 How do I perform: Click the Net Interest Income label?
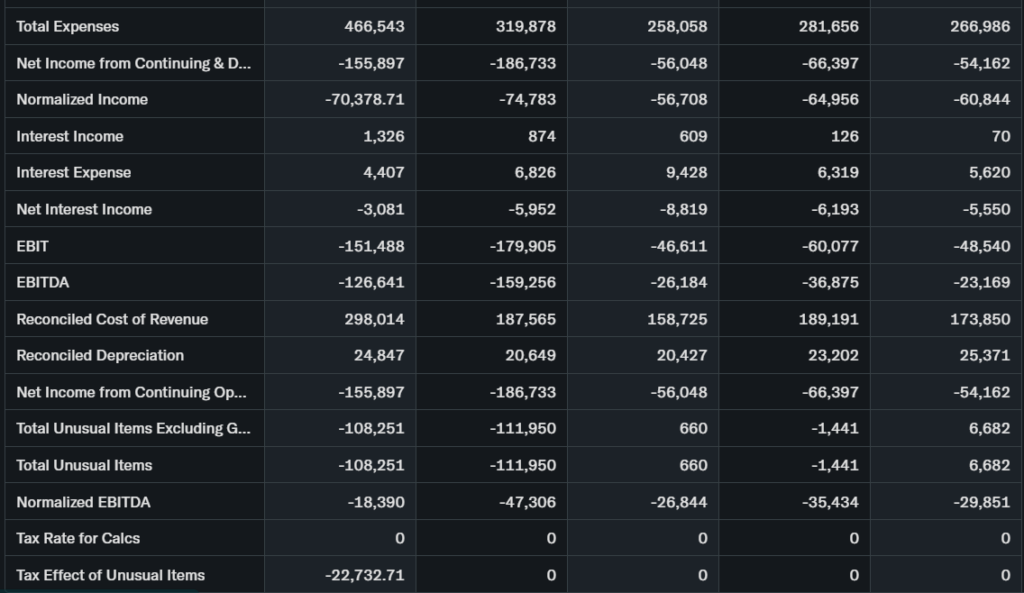[84, 209]
